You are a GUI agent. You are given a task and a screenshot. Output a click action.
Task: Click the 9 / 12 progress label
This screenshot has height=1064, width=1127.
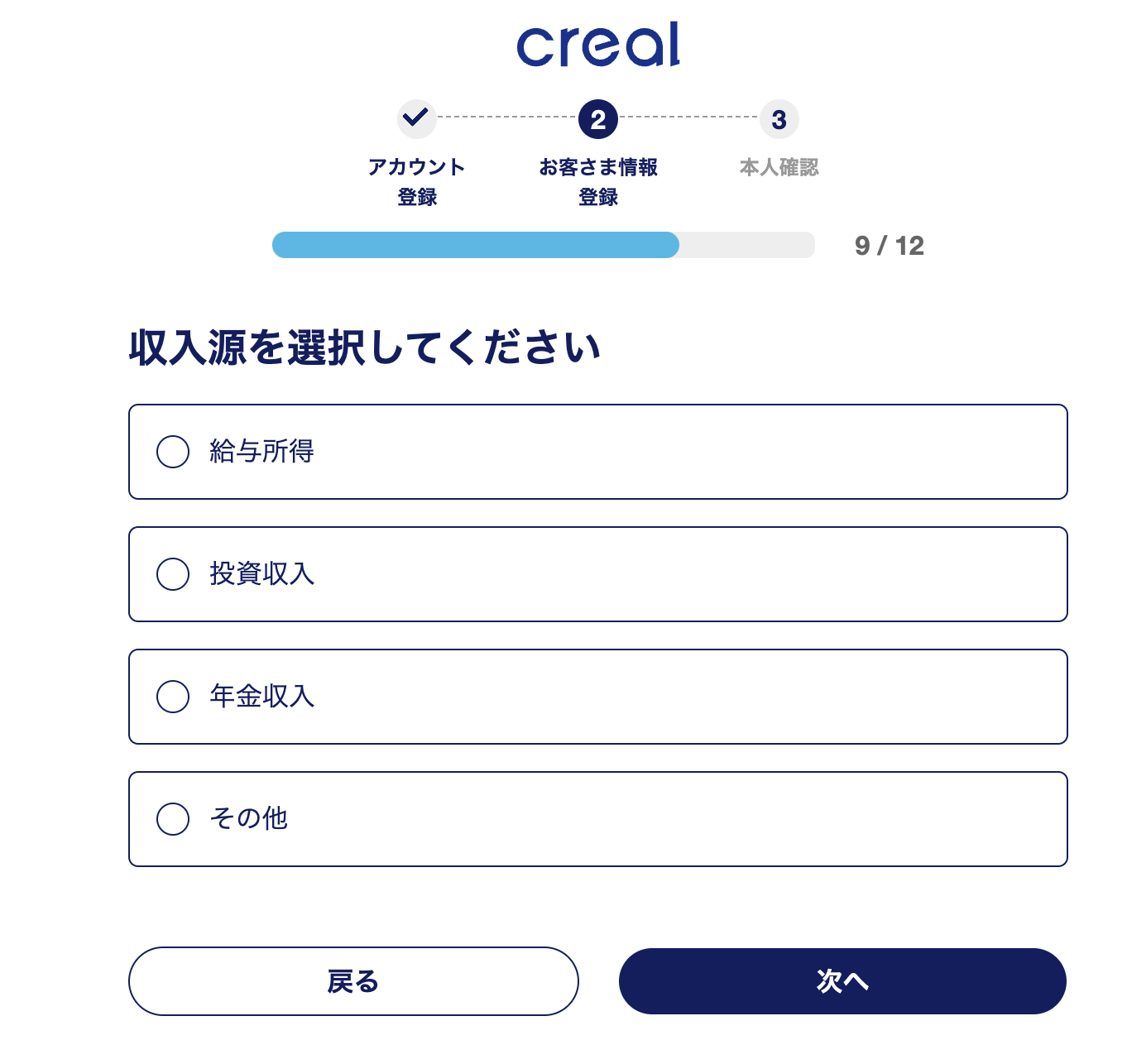889,245
